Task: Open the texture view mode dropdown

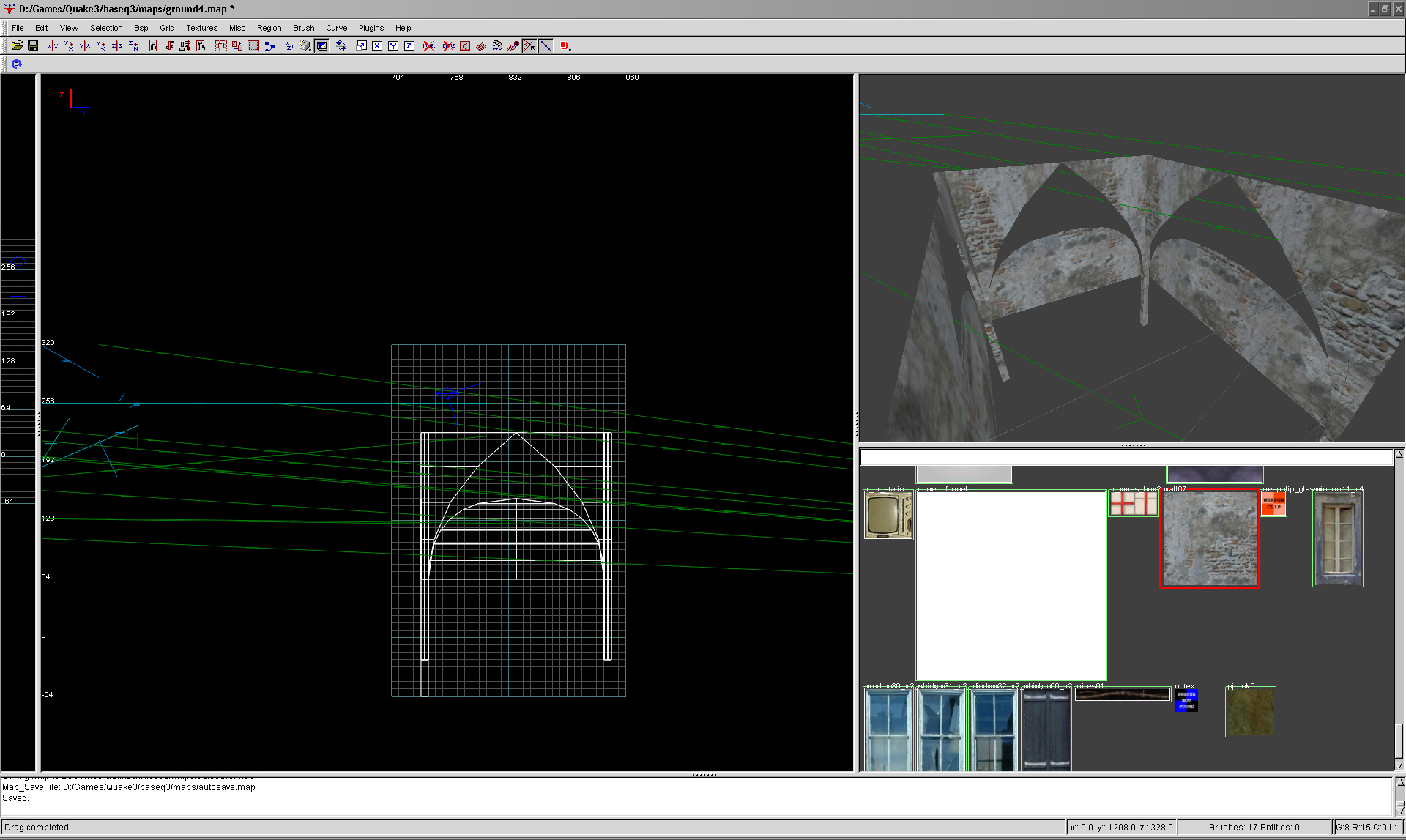Action: [305, 45]
